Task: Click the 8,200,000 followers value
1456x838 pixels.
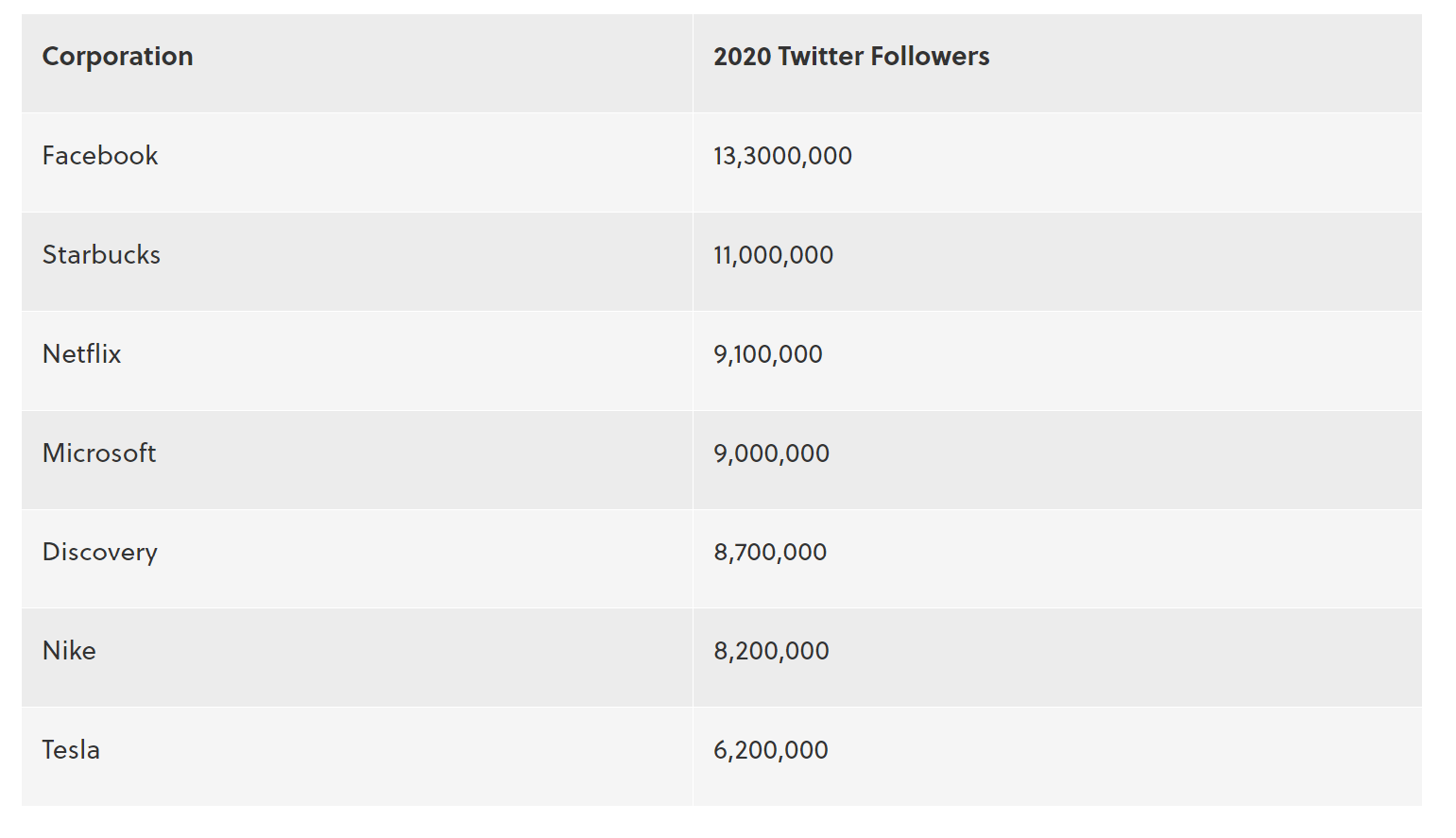Action: point(771,651)
